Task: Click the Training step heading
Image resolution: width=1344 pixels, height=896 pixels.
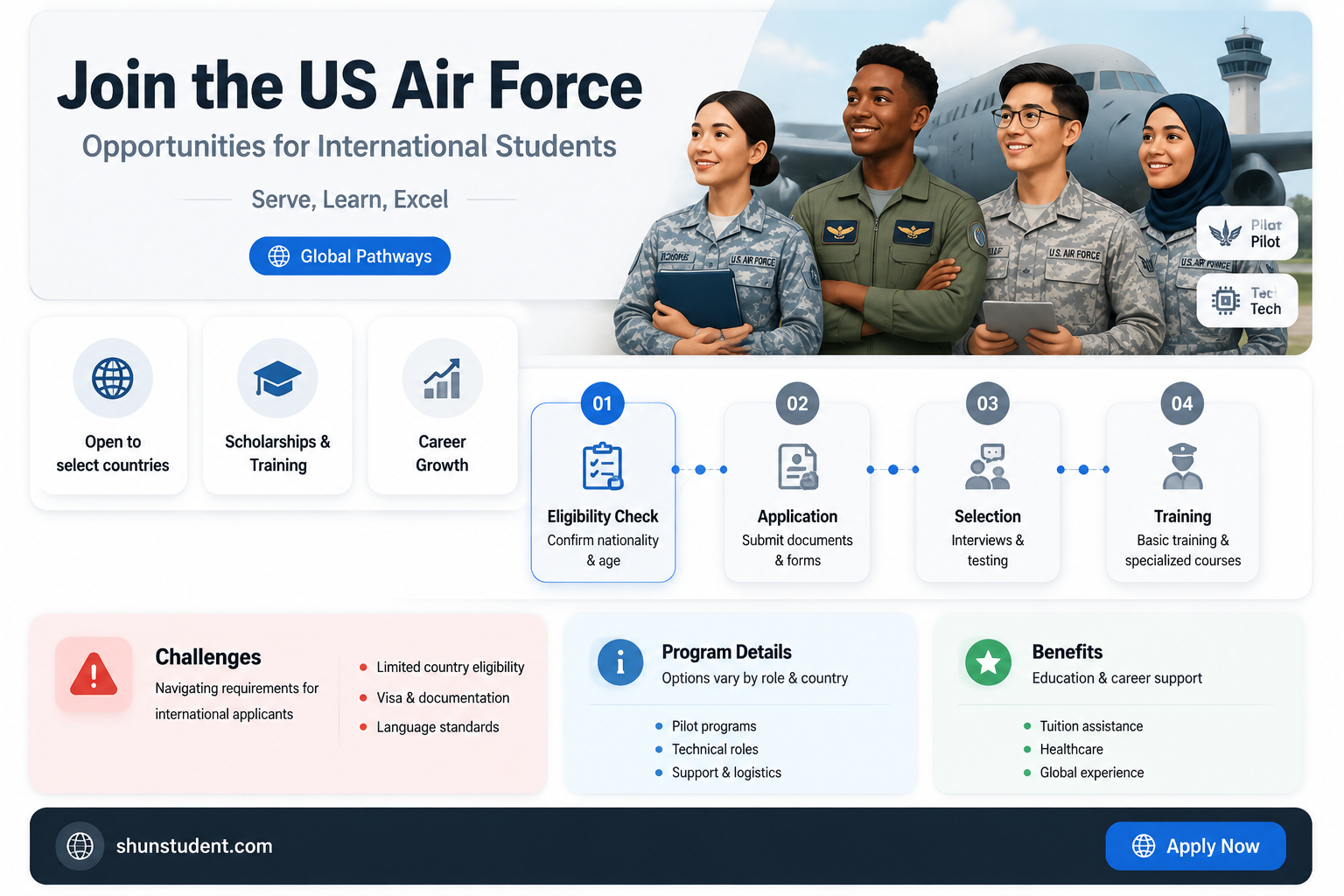Action: 1182,516
